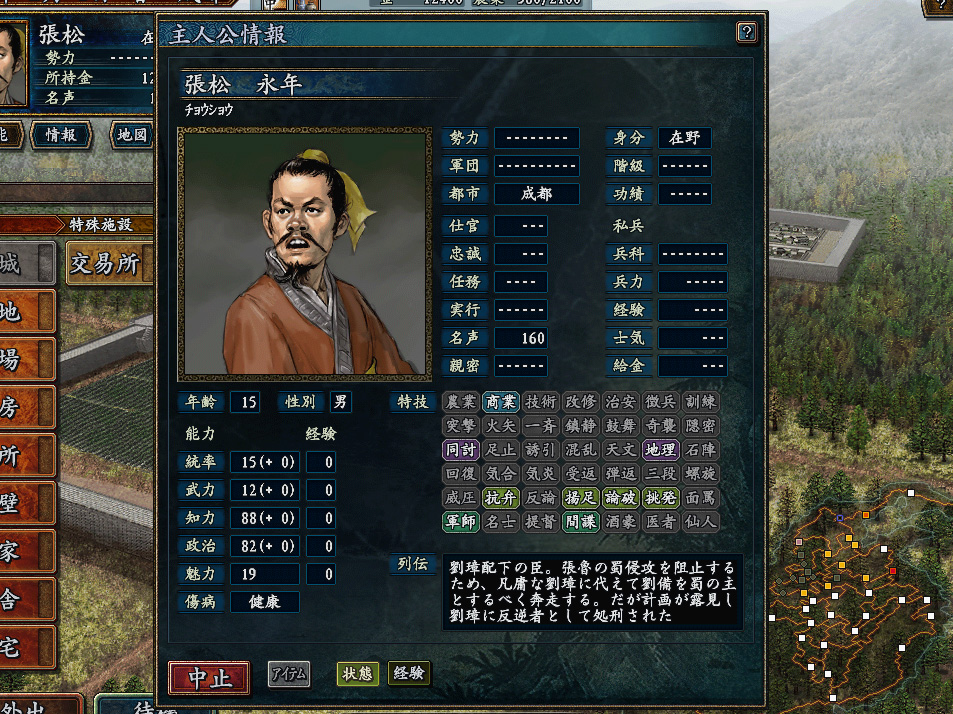Select the 揚足 skill icon

click(580, 498)
